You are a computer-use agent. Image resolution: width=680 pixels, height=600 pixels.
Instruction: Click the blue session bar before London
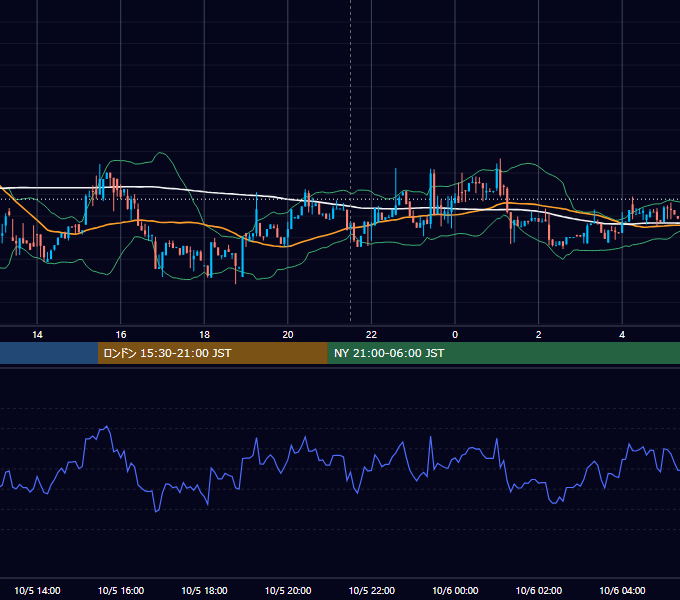[49, 353]
